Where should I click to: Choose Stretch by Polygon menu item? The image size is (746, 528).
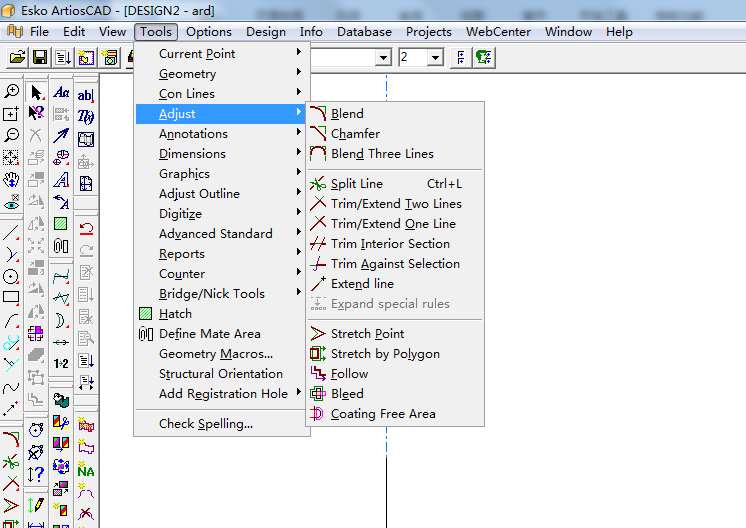click(x=385, y=354)
